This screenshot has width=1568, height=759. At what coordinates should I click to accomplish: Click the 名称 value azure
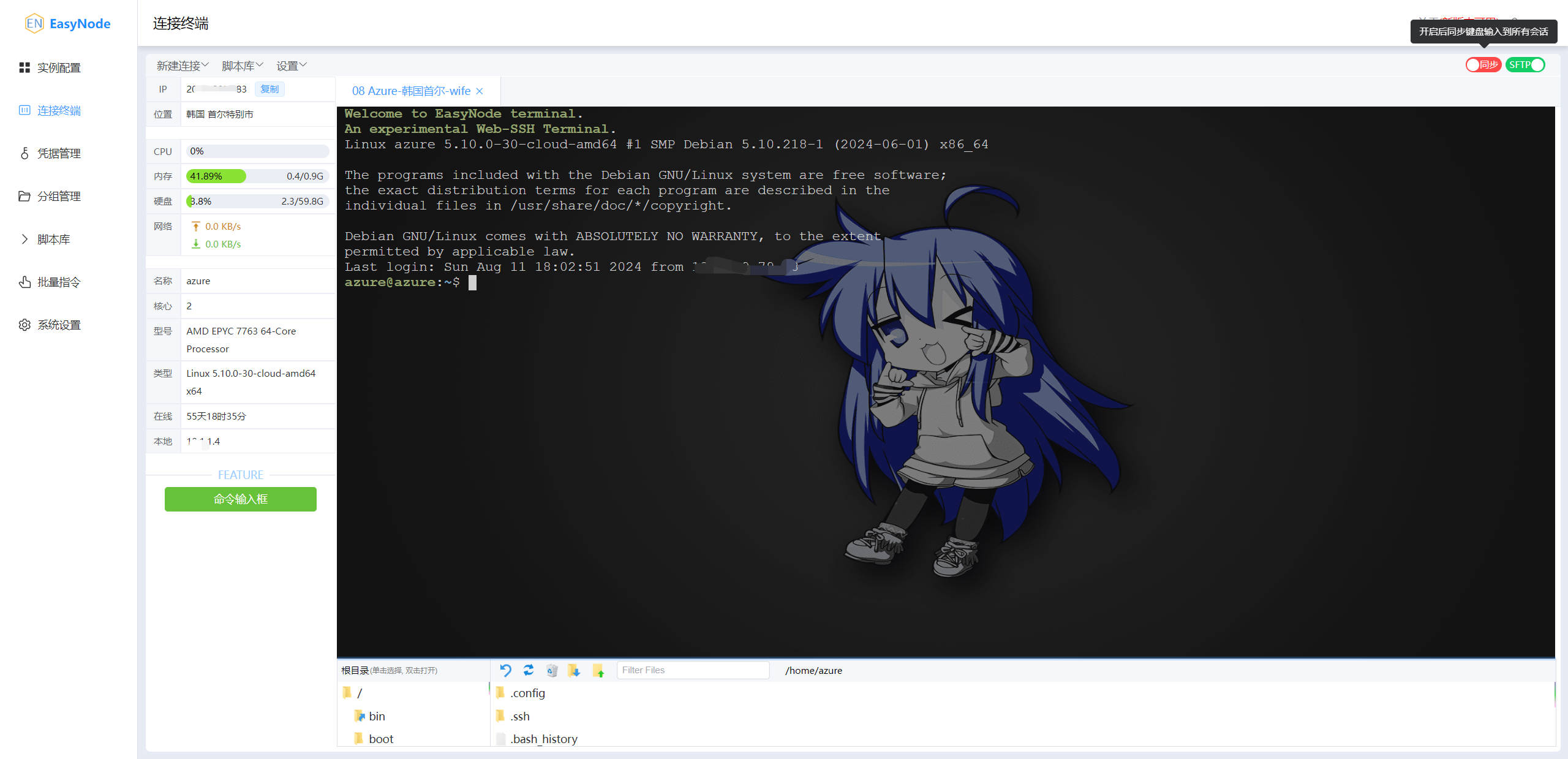pyautogui.click(x=198, y=281)
